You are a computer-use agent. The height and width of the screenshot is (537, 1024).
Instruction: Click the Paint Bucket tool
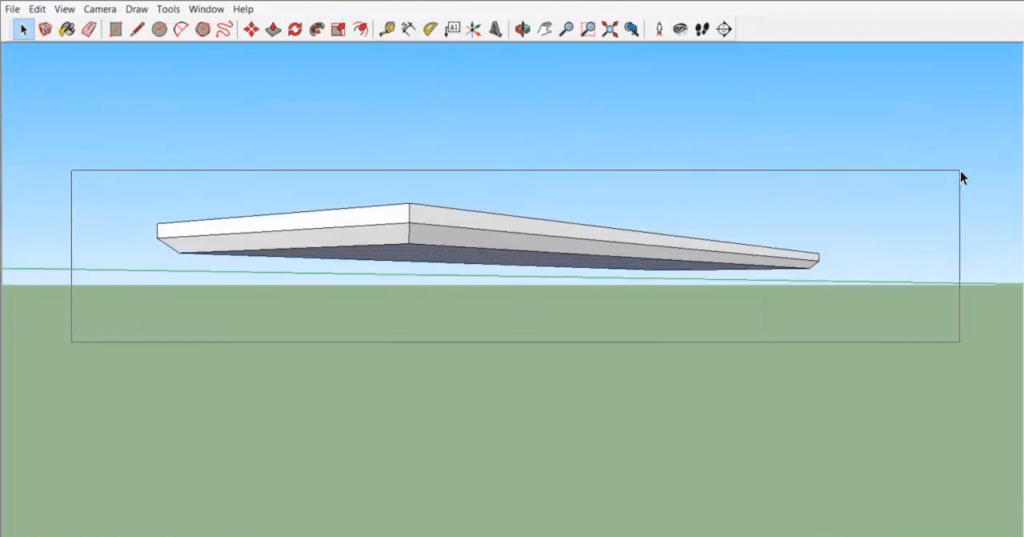66,29
